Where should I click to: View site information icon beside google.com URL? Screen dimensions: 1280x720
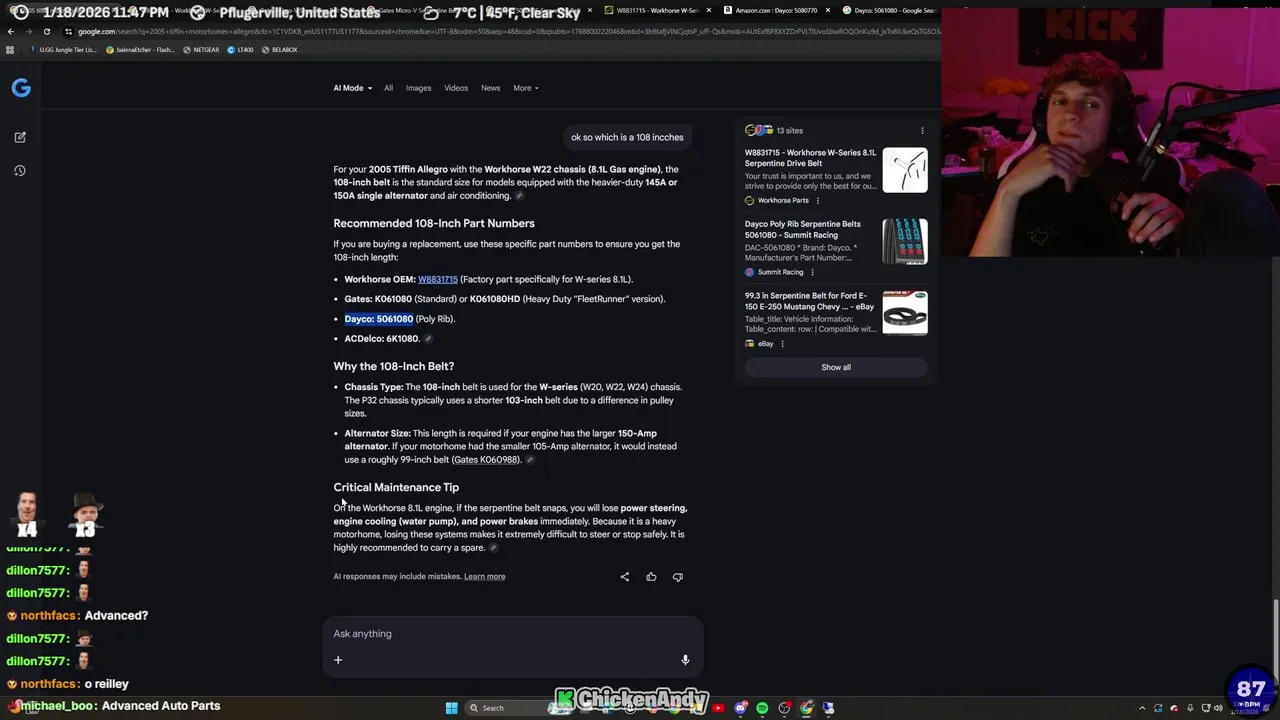(x=68, y=31)
